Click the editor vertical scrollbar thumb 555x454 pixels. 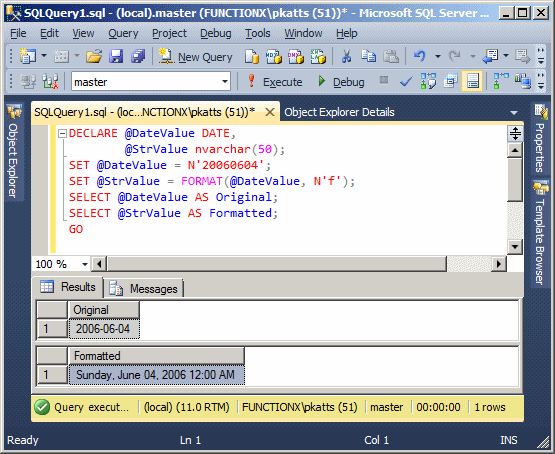point(515,180)
